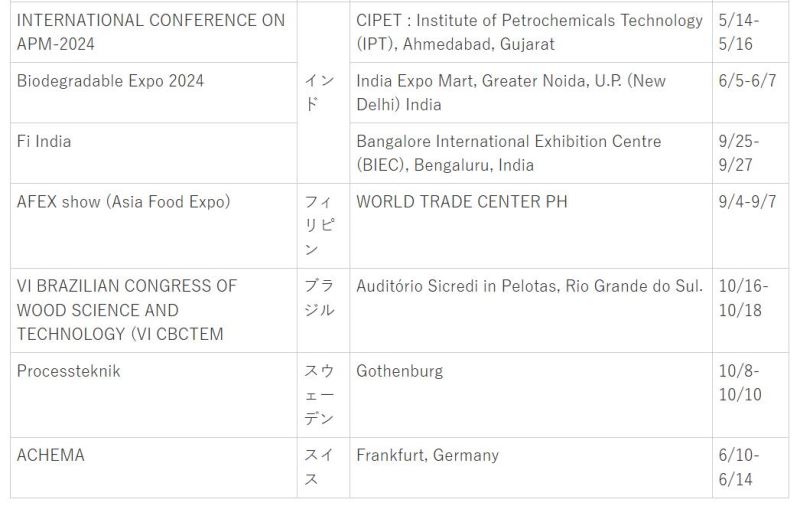
Task: Select the CIPET Ahmedabad venue text
Action: click(529, 32)
